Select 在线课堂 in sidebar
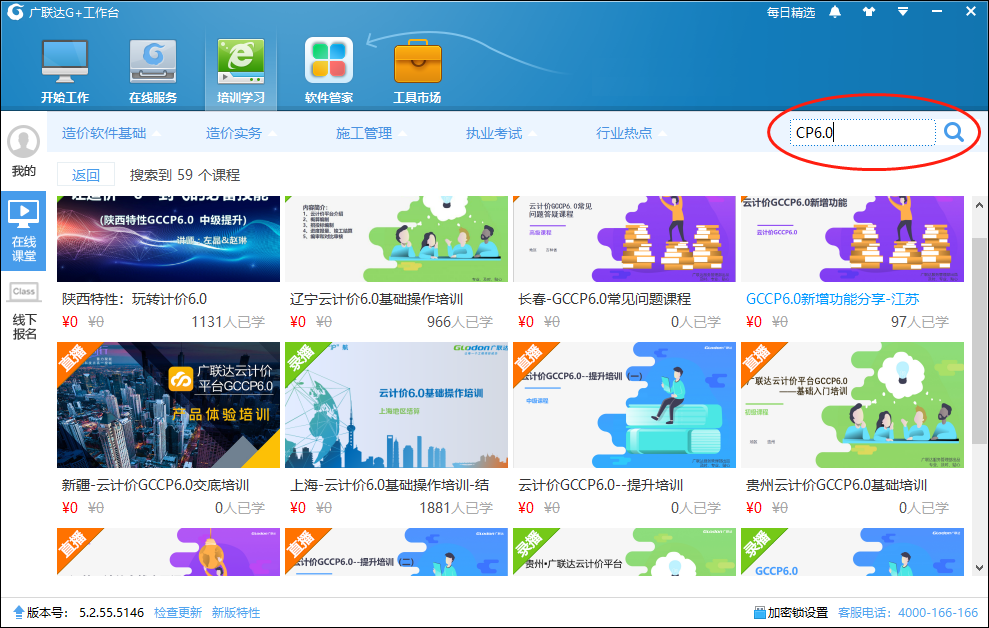The width and height of the screenshot is (989, 628). pyautogui.click(x=23, y=231)
